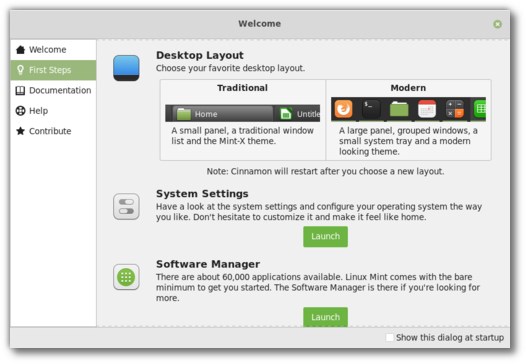Click the "Software Manager" heading

click(208, 264)
